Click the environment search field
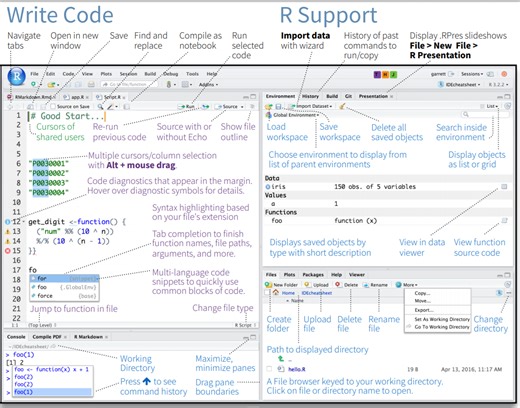The width and height of the screenshot is (520, 408). [485, 115]
